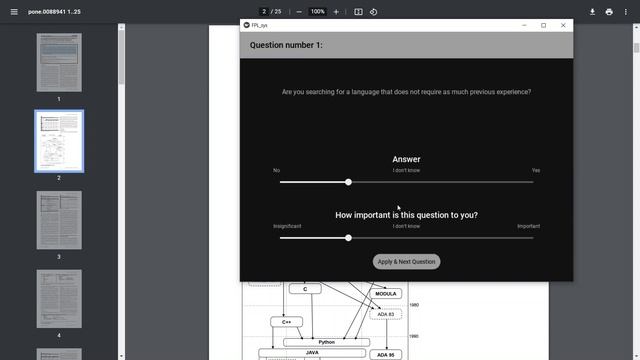
Task: Click the importance slider handle
Action: click(x=348, y=238)
